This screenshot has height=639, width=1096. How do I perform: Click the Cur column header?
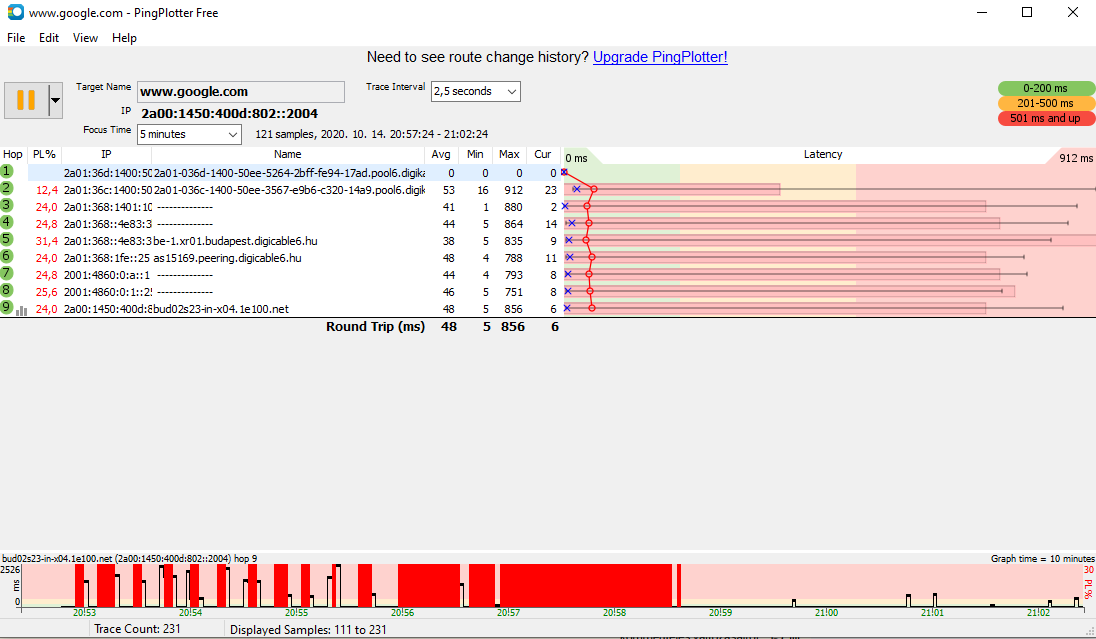click(x=543, y=155)
